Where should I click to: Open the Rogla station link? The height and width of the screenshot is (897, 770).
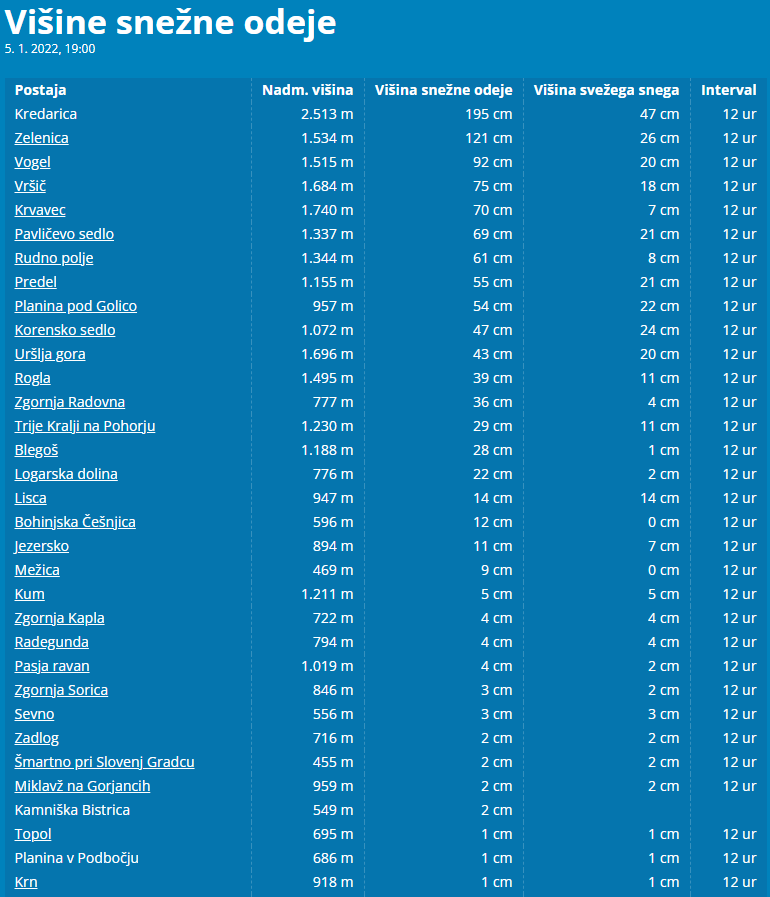[32, 378]
